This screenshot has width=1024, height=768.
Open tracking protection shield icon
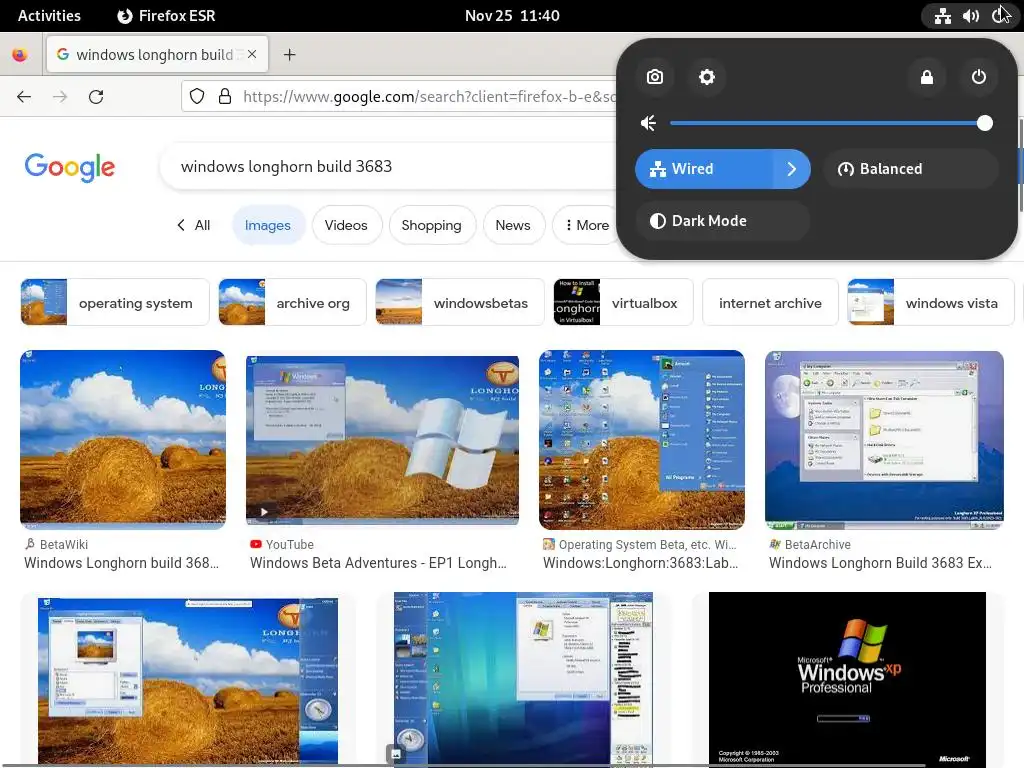click(x=197, y=97)
